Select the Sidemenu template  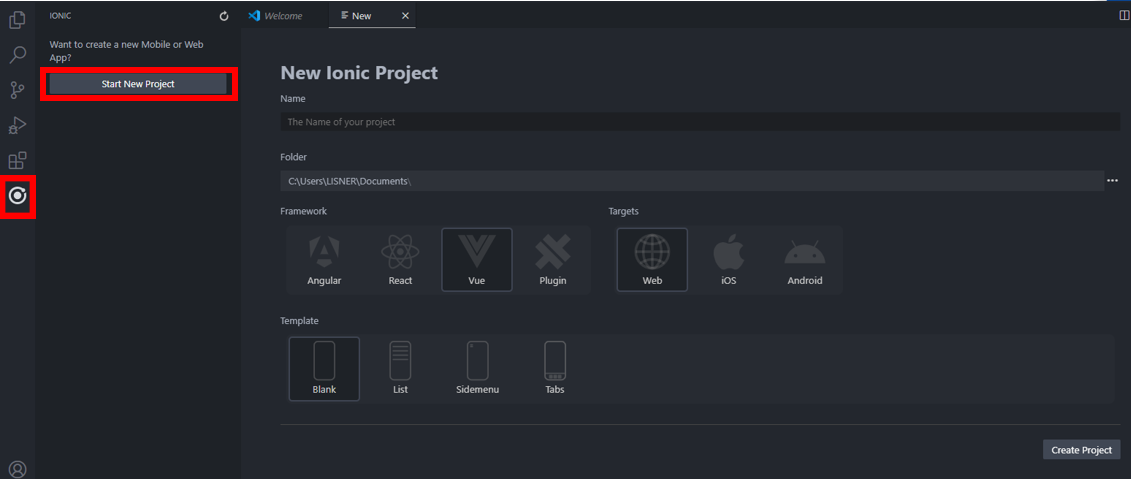tap(478, 369)
